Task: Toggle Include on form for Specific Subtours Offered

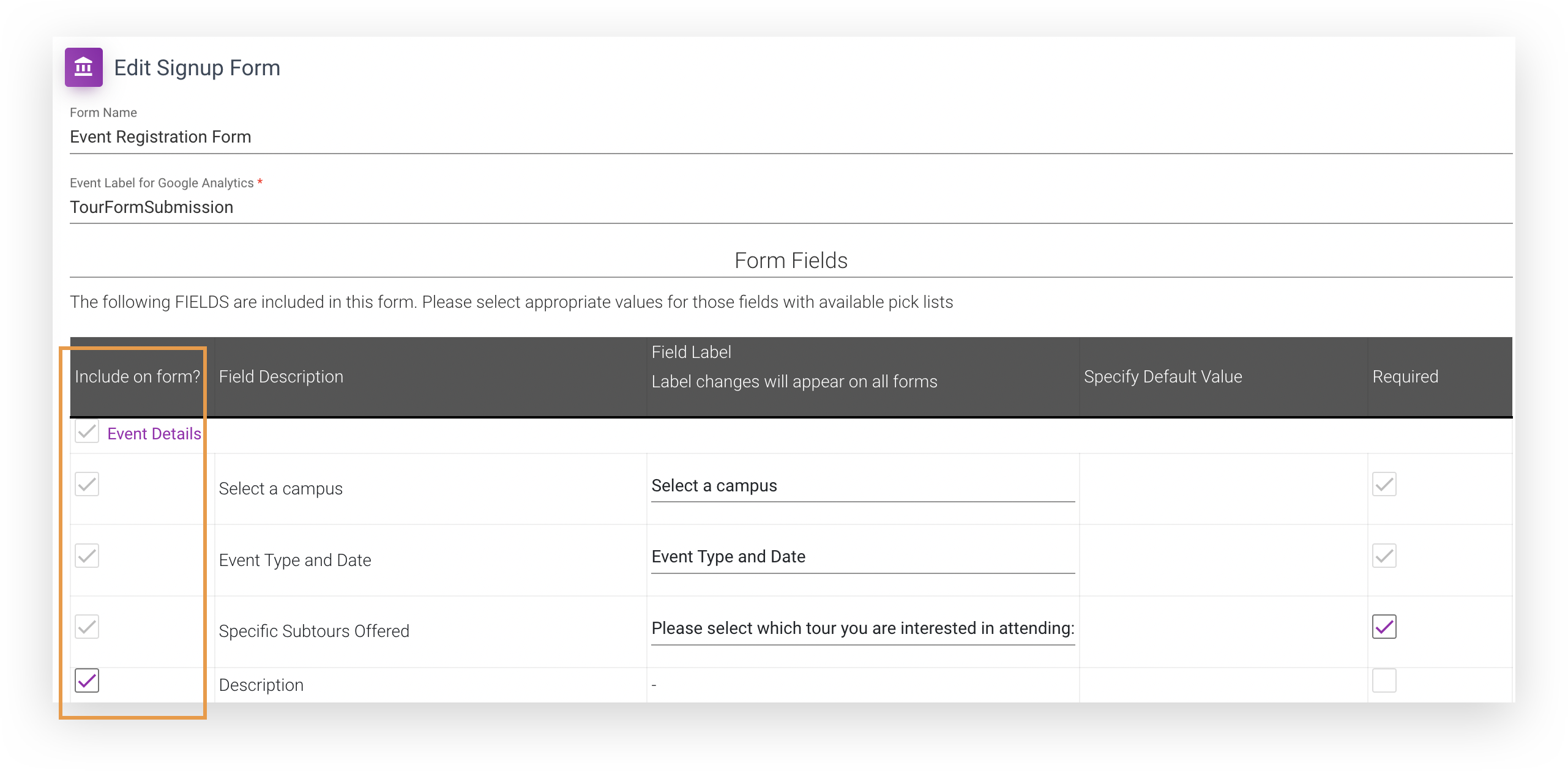Action: pos(86,626)
